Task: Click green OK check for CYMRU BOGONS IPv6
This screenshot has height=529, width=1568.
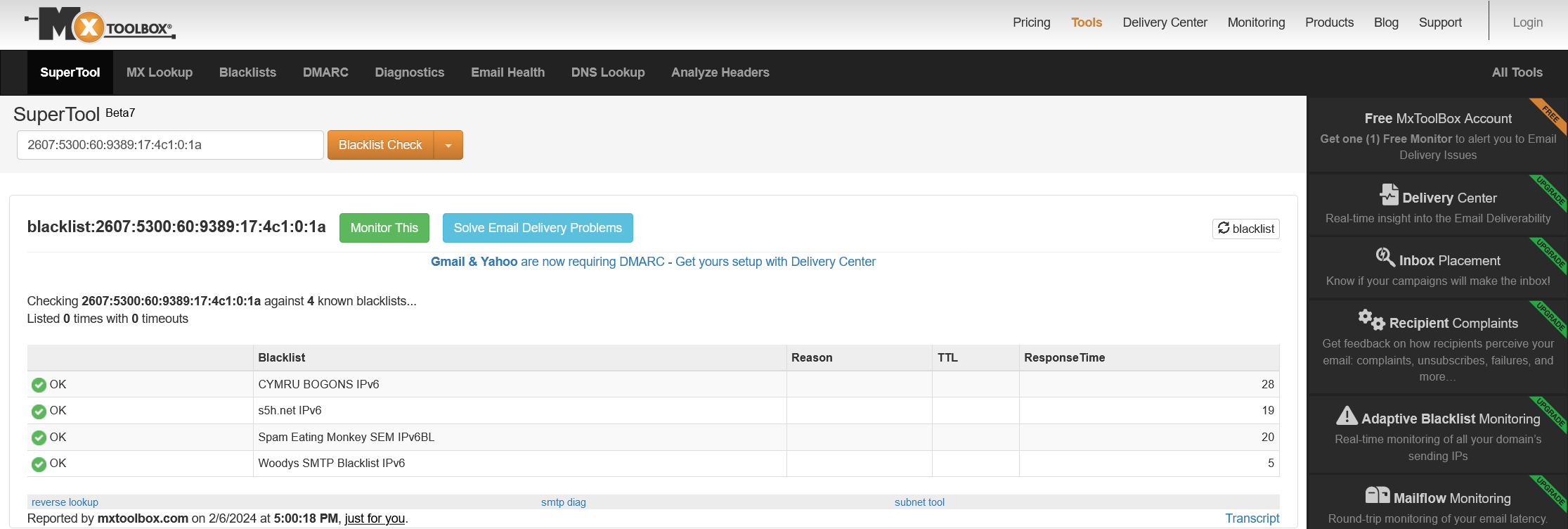Action: point(39,385)
